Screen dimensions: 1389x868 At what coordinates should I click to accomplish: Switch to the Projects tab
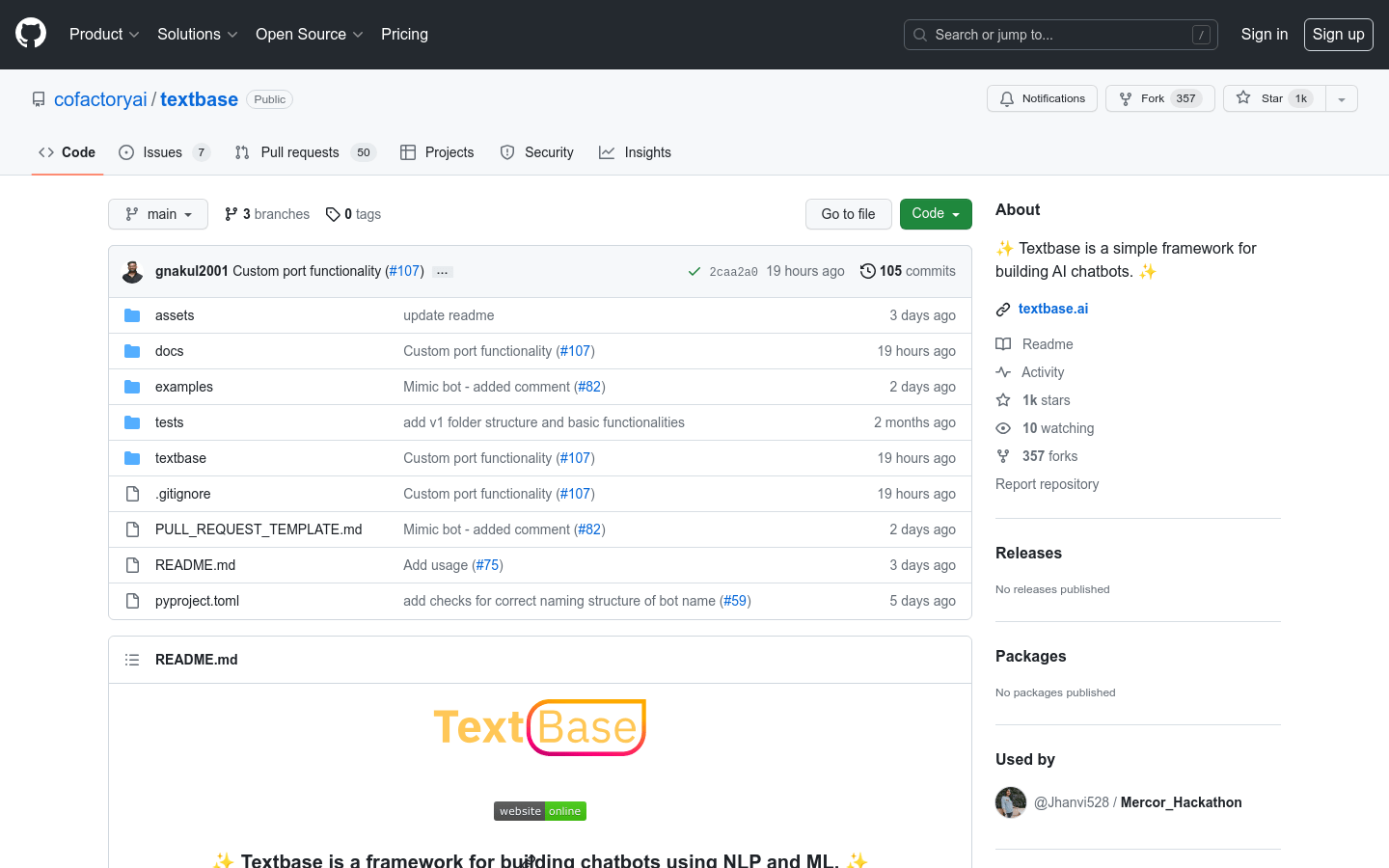(437, 152)
